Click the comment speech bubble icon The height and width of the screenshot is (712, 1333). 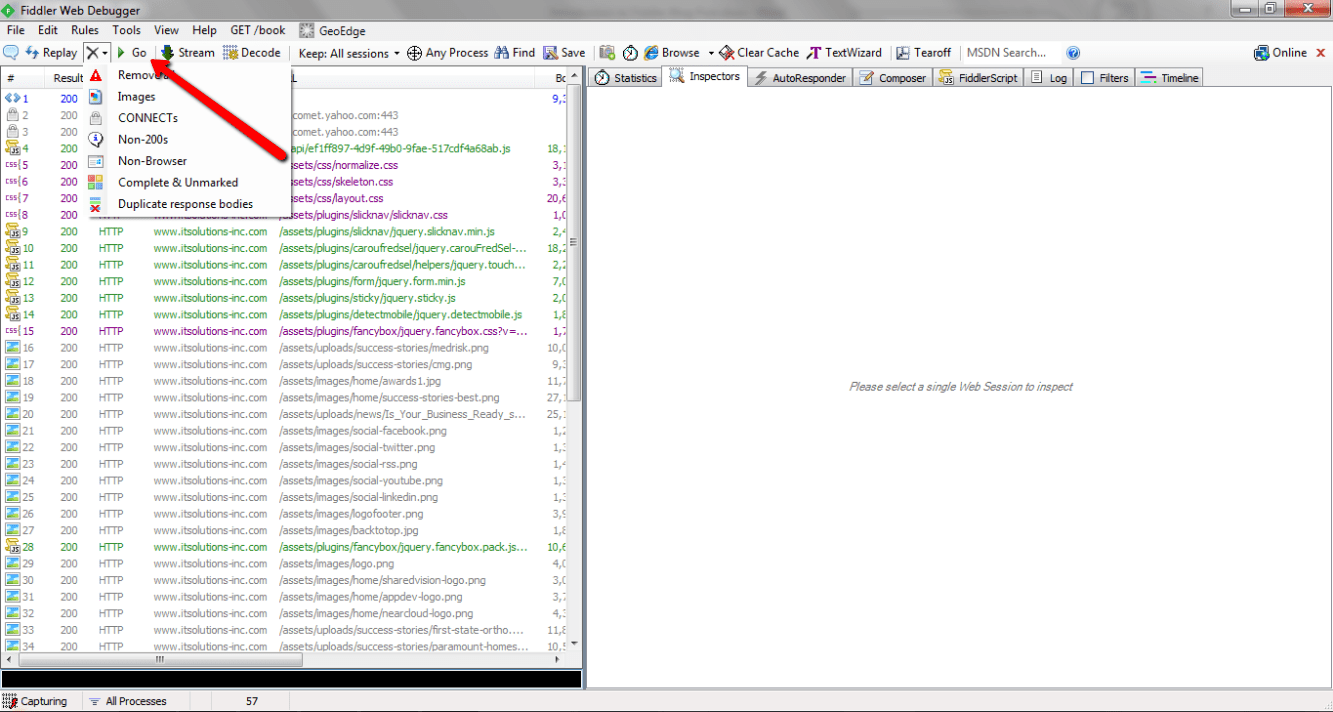pyautogui.click(x=12, y=53)
